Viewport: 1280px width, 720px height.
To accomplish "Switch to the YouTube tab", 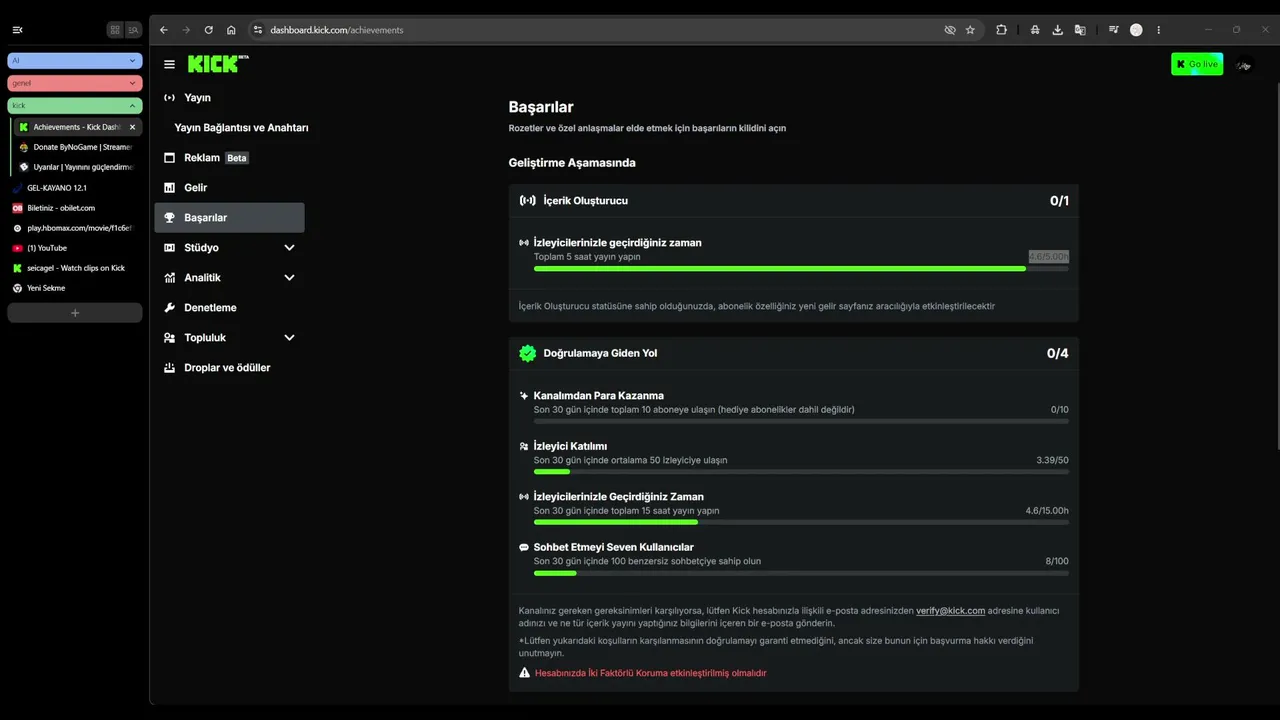I will click(75, 248).
